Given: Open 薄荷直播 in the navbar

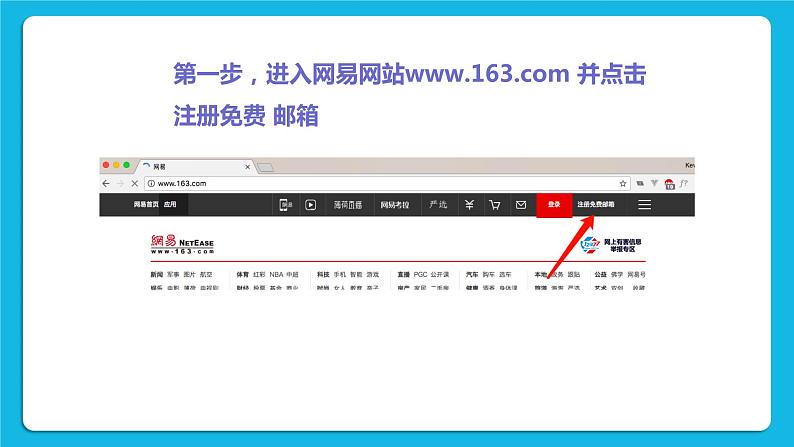Looking at the screenshot, I should 347,205.
